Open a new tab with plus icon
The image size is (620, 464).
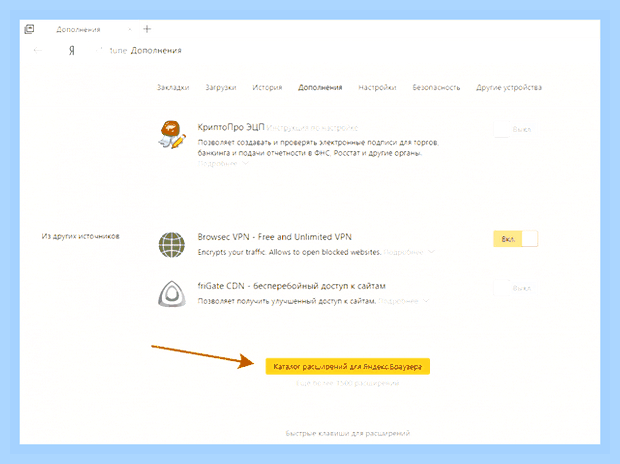[147, 29]
